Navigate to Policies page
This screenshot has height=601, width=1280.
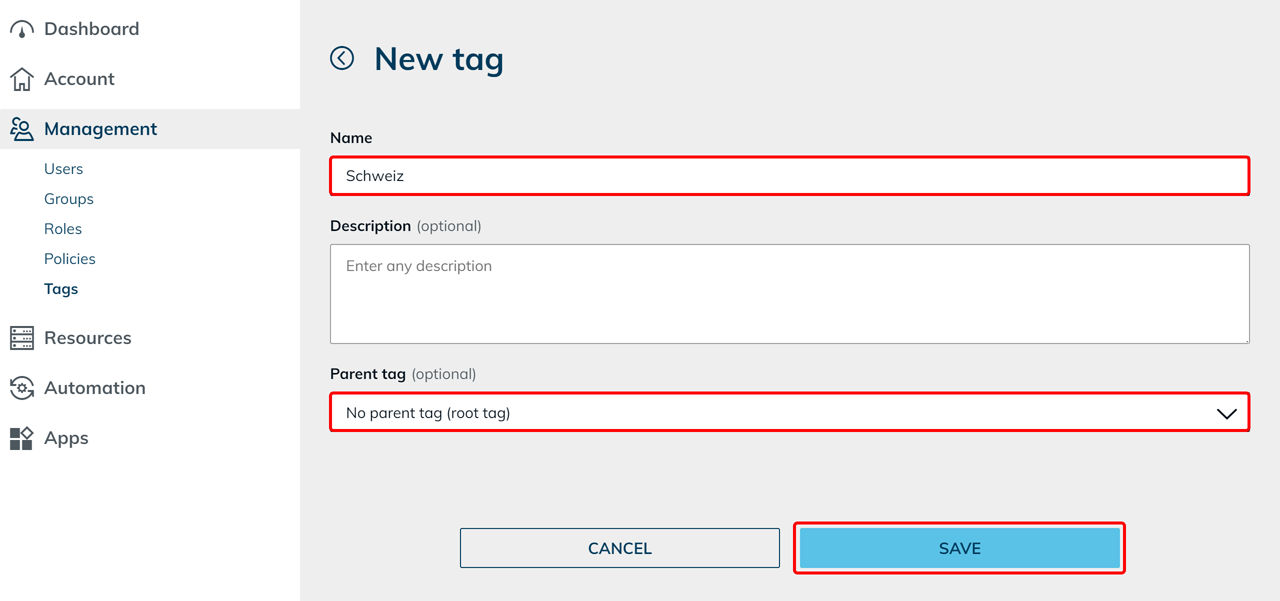pos(70,259)
